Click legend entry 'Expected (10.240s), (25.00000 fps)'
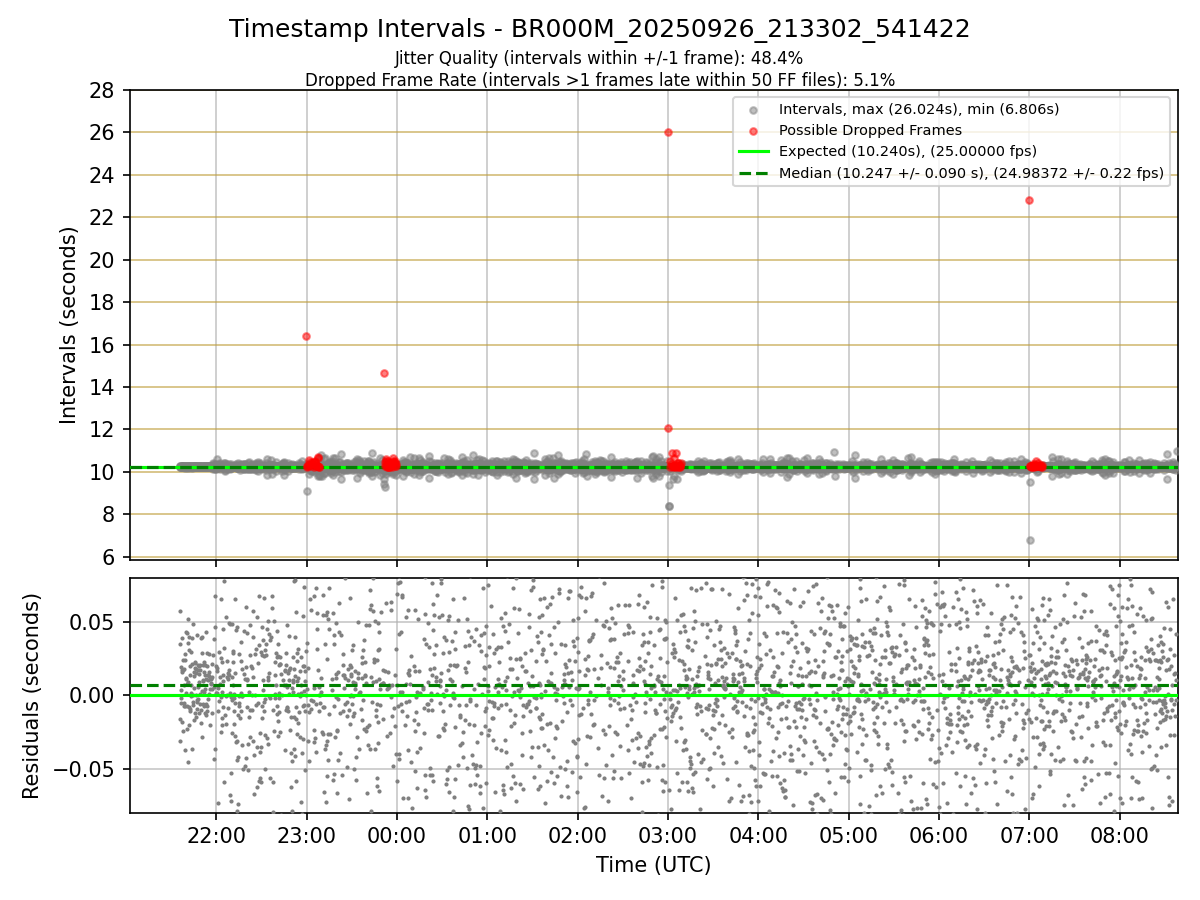This screenshot has height=900, width=1200. 908,152
